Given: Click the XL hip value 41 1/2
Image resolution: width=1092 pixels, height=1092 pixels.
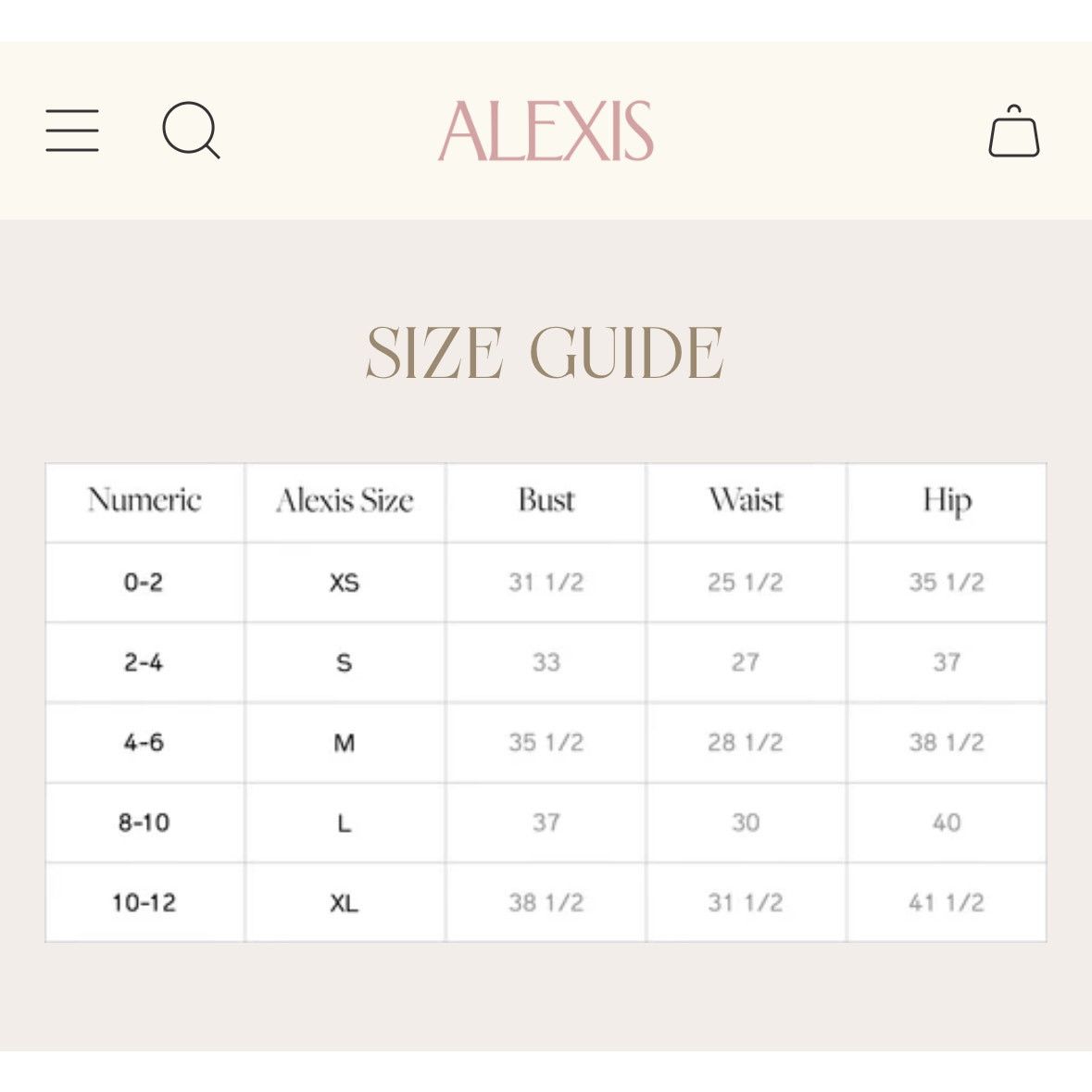Looking at the screenshot, I should point(947,903).
